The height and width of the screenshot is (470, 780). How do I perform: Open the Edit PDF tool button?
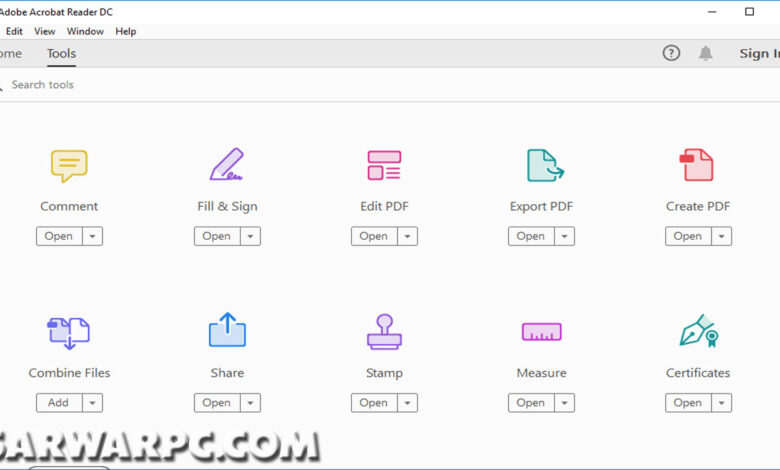(x=374, y=236)
